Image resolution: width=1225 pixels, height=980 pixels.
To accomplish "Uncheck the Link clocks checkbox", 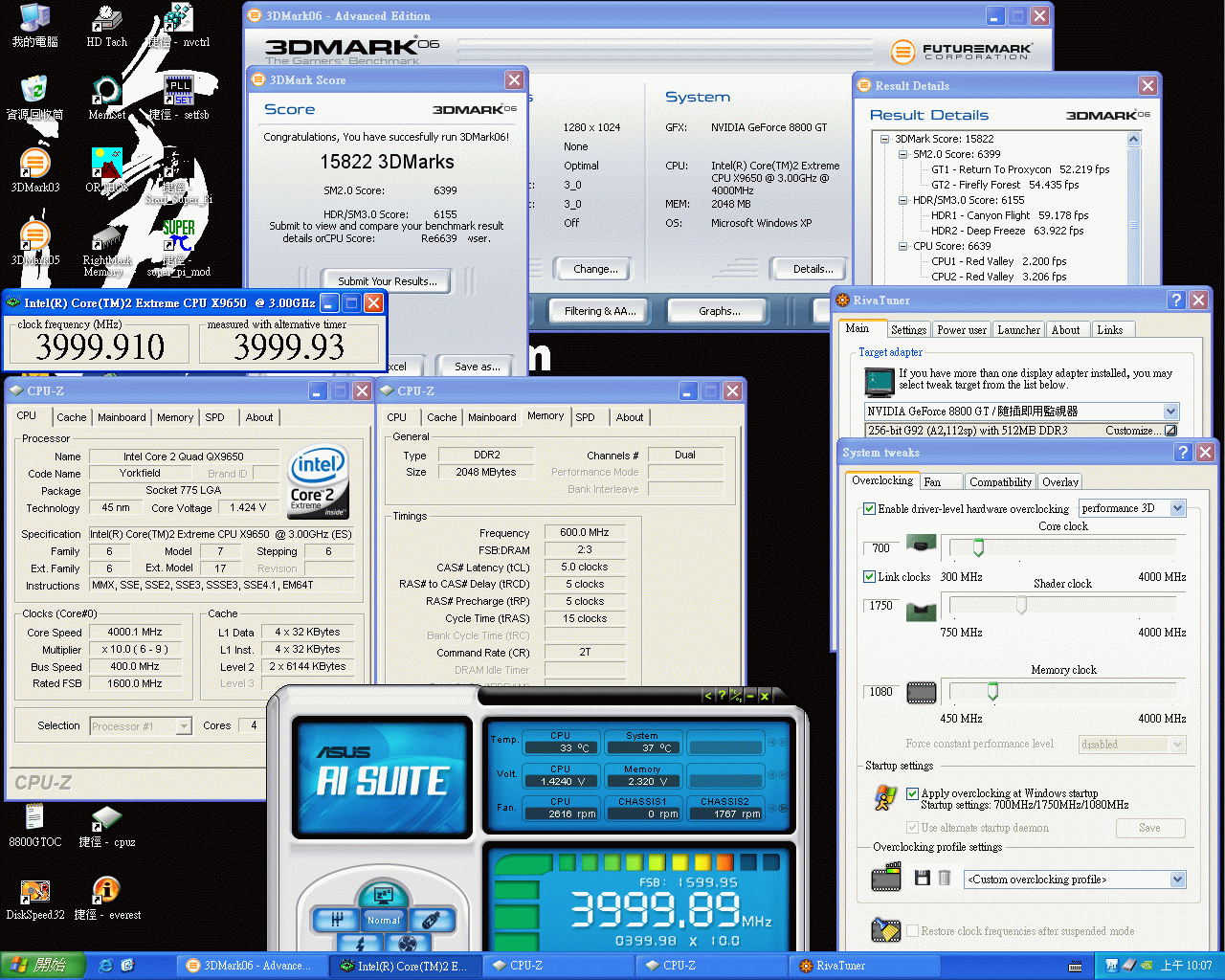I will (869, 577).
